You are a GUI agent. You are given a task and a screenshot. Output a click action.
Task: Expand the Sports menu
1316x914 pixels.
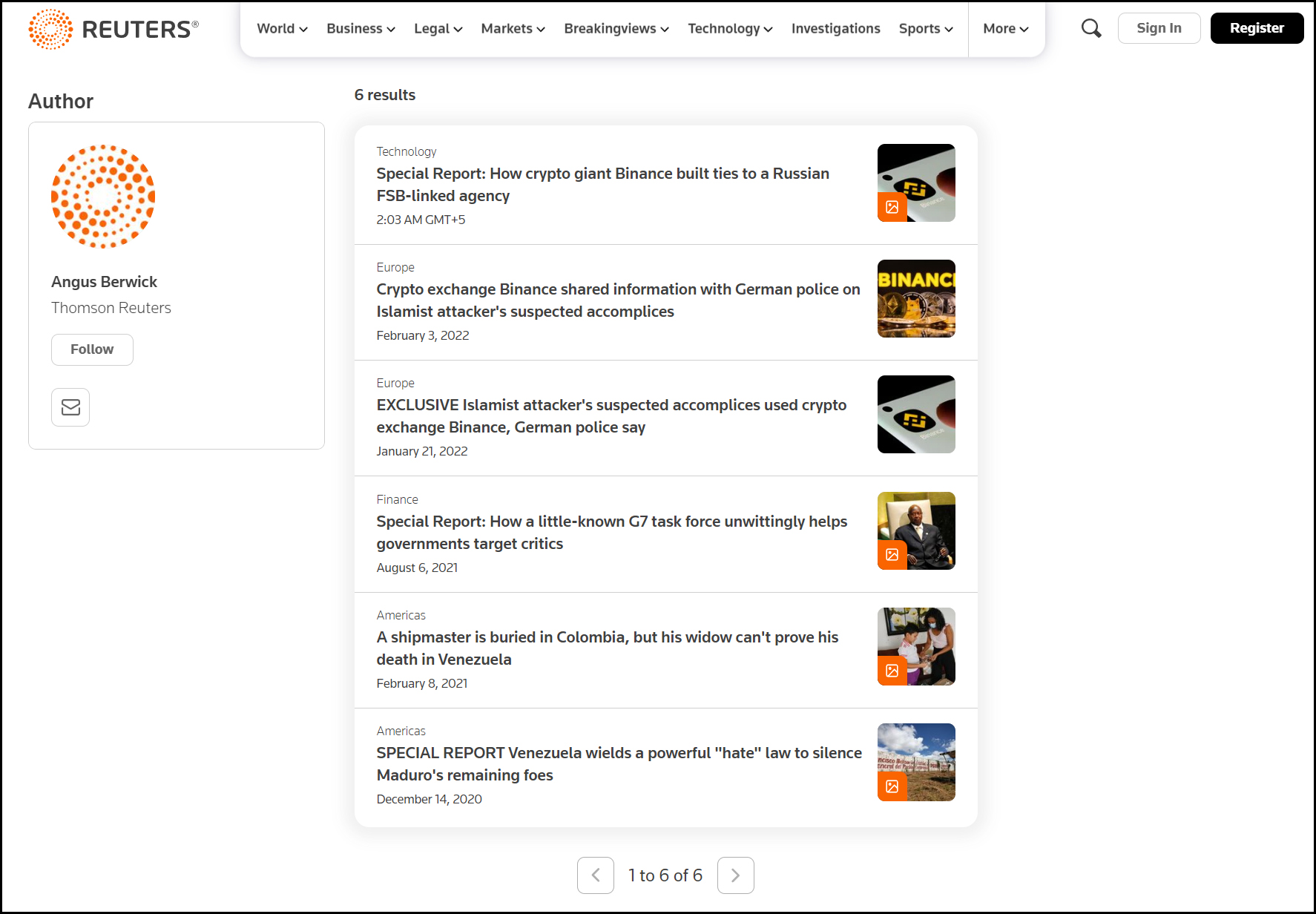tap(926, 28)
